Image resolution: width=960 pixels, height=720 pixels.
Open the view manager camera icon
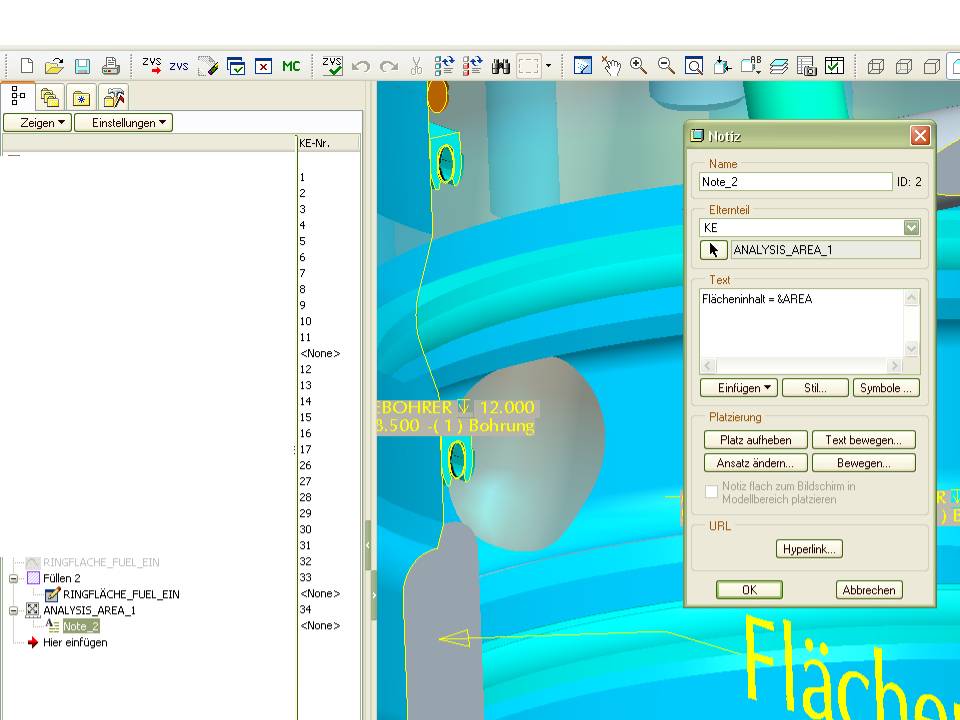click(x=806, y=66)
